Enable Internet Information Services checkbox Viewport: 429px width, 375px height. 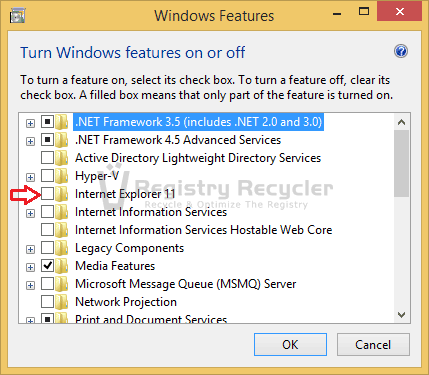47,212
